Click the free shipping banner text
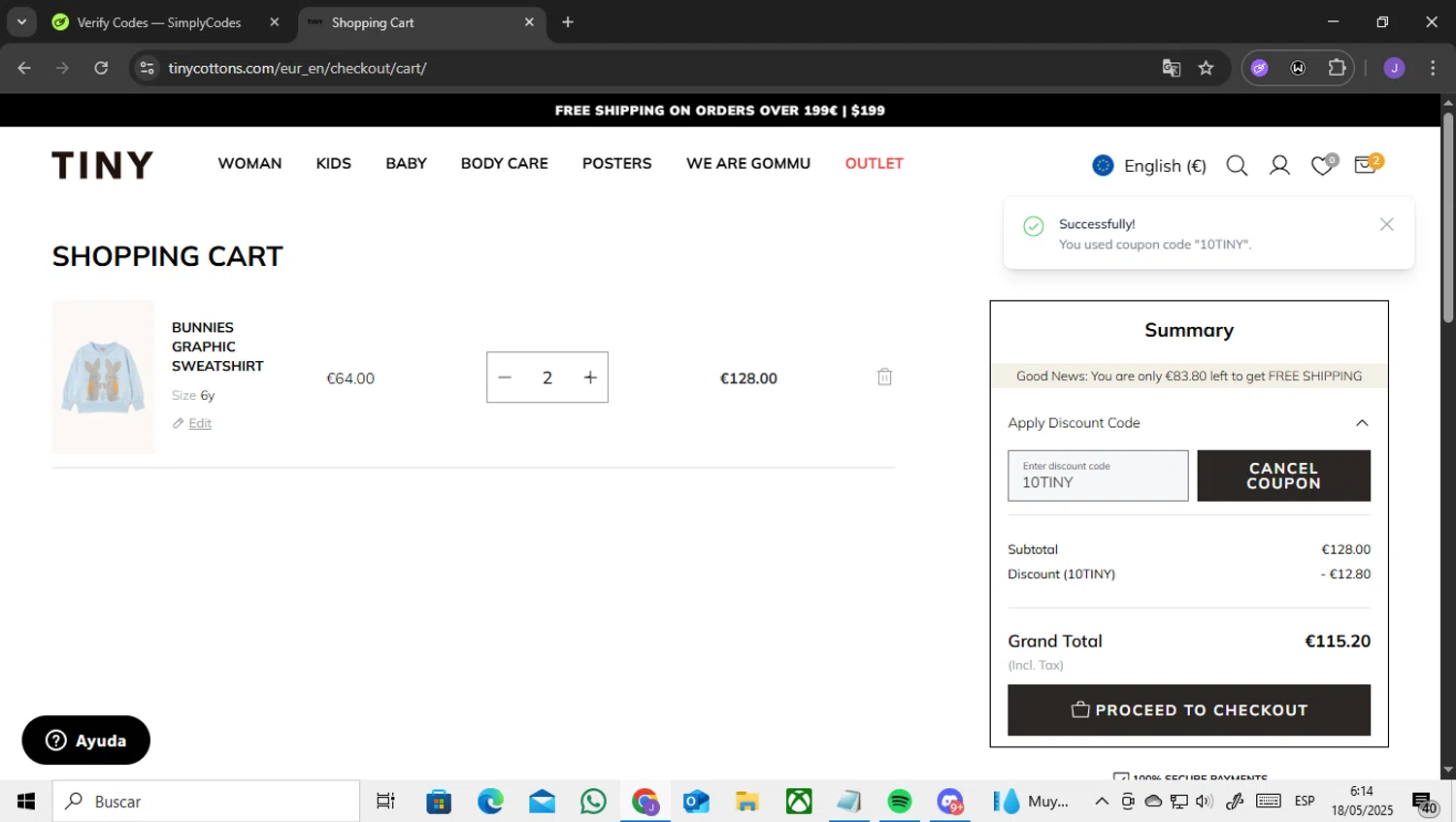This screenshot has height=822, width=1456. (720, 111)
